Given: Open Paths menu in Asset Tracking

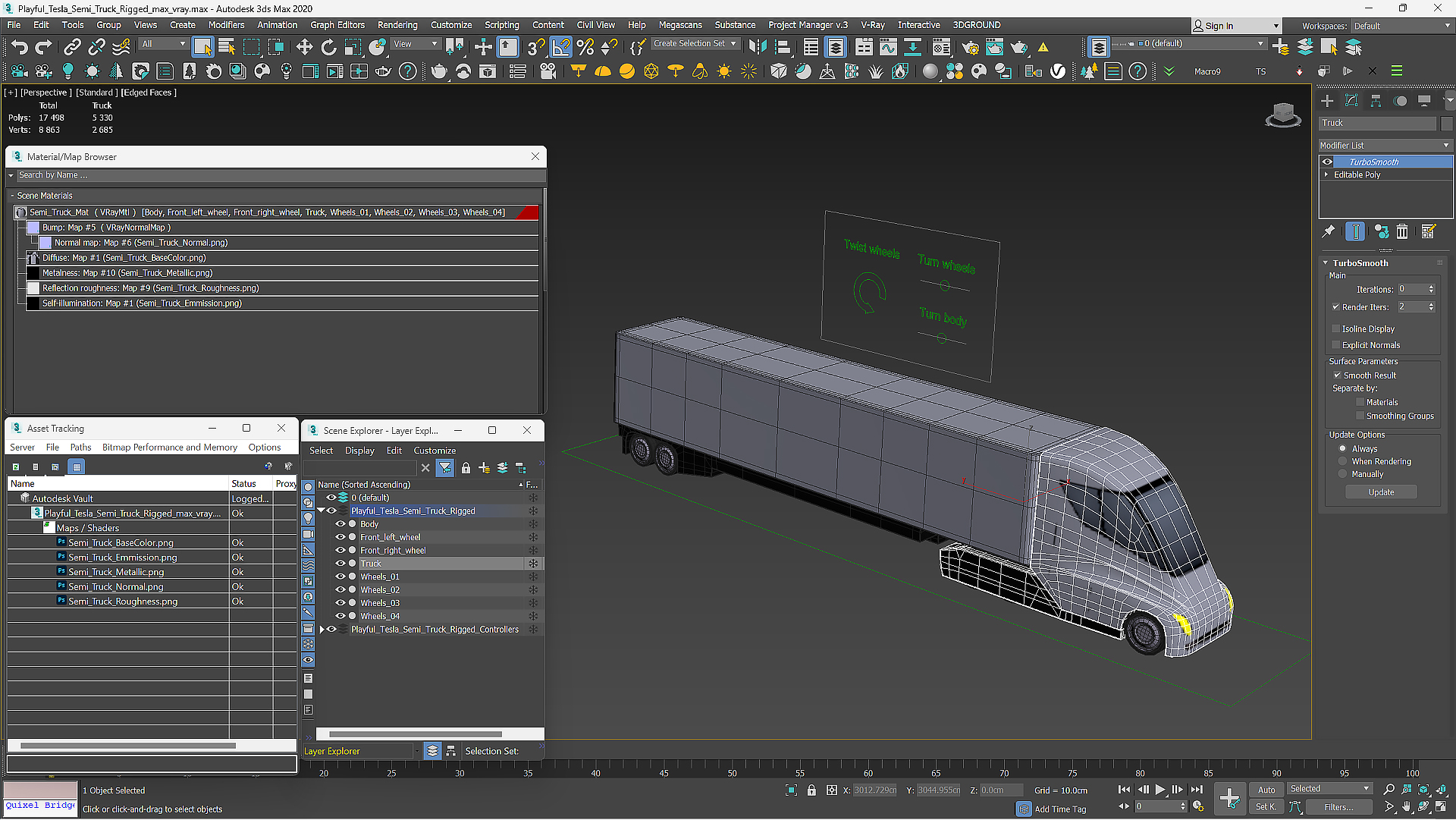Looking at the screenshot, I should coord(80,448).
